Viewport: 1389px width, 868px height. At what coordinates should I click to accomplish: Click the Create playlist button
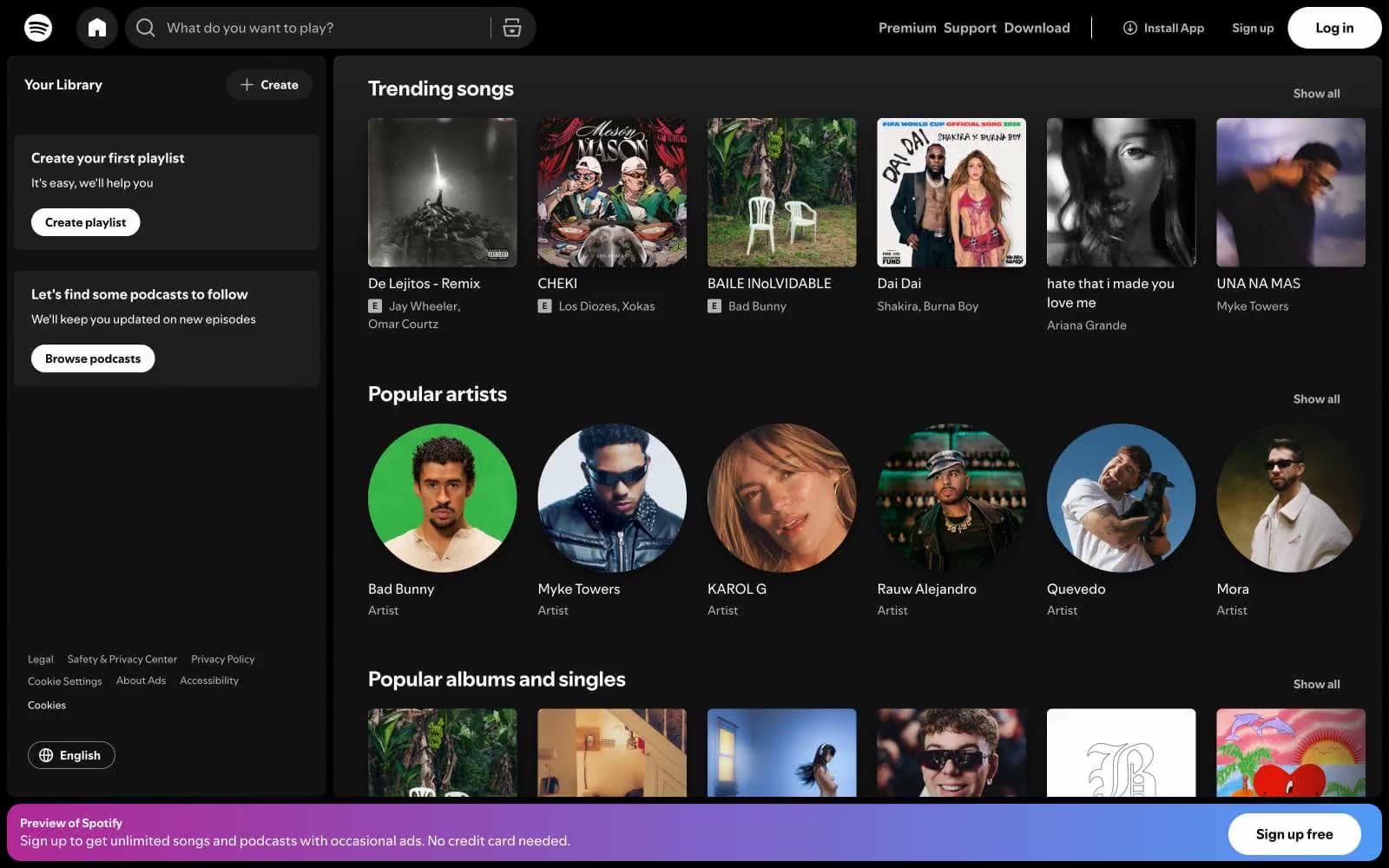pyautogui.click(x=85, y=222)
